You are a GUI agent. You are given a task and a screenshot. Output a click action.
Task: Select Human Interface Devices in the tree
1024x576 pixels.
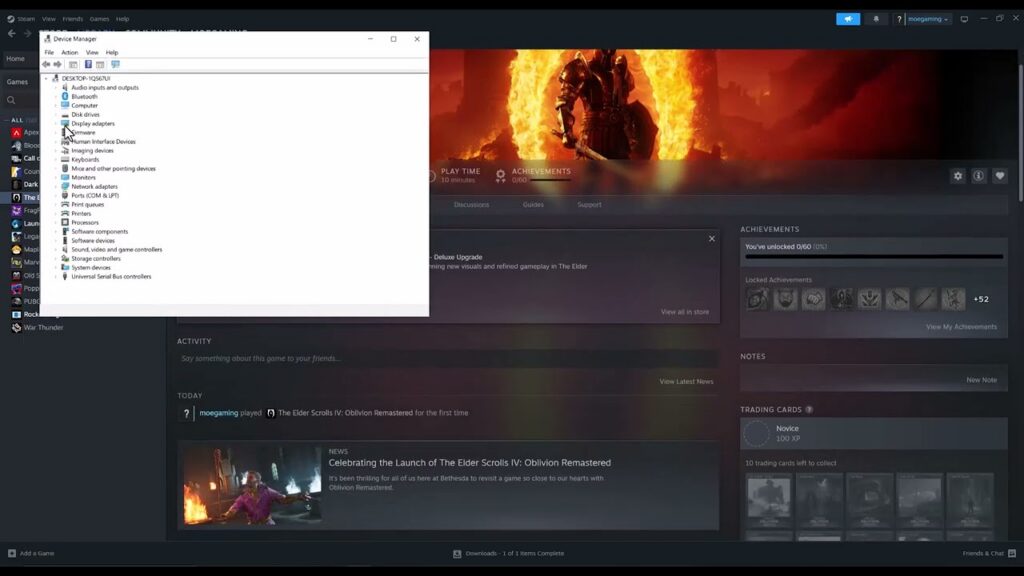(103, 142)
